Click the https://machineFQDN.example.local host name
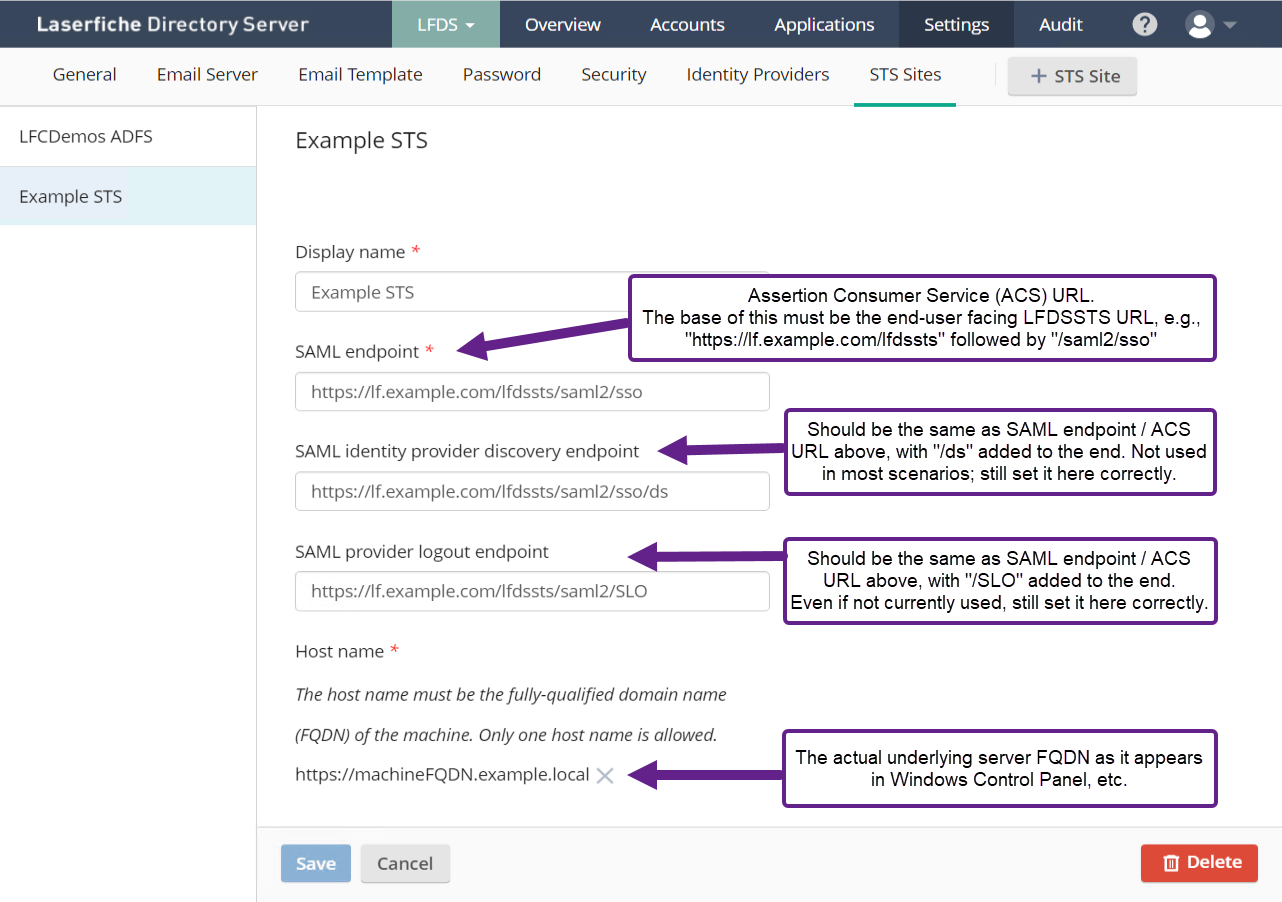 pyautogui.click(x=442, y=774)
